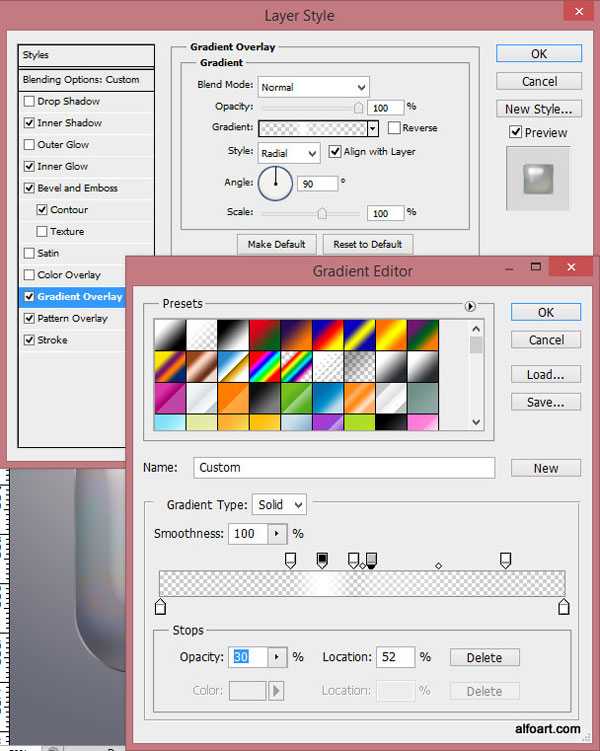Click Cancel in Gradient Editor
The image size is (600, 751).
click(546, 340)
